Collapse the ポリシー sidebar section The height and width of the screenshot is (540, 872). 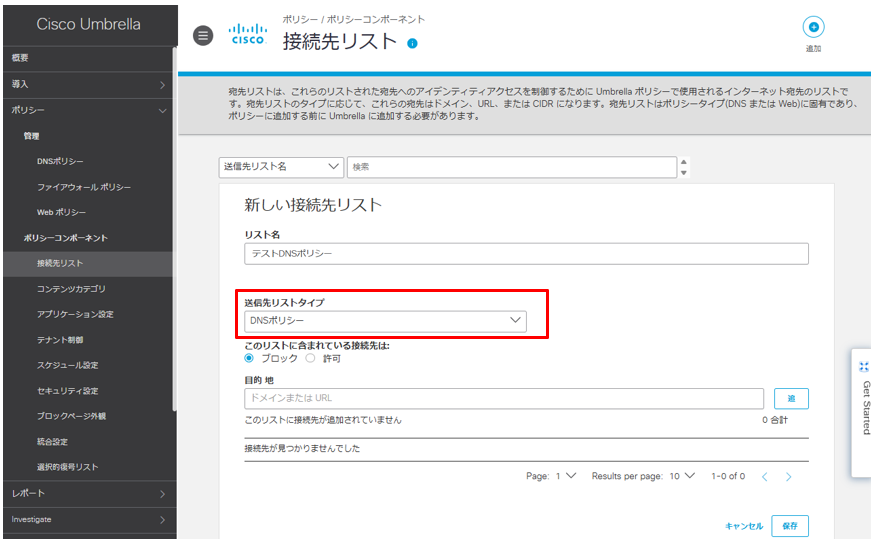[x=89, y=111]
